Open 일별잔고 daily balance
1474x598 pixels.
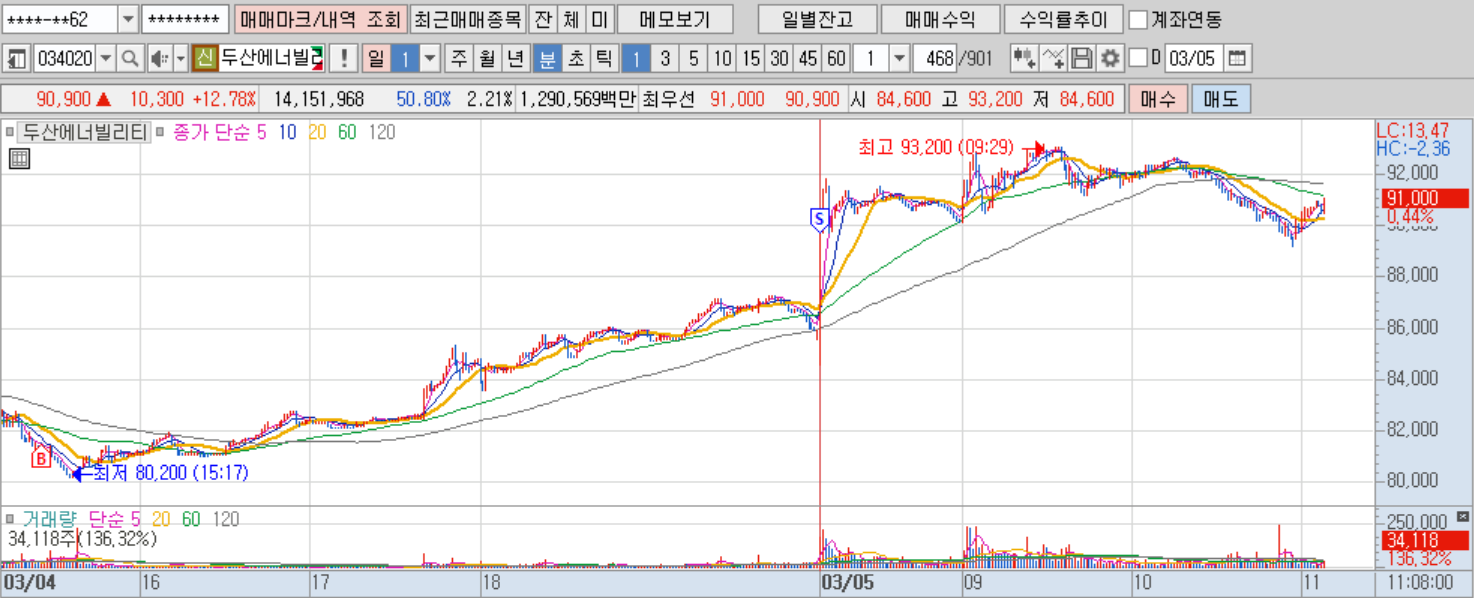tap(818, 19)
